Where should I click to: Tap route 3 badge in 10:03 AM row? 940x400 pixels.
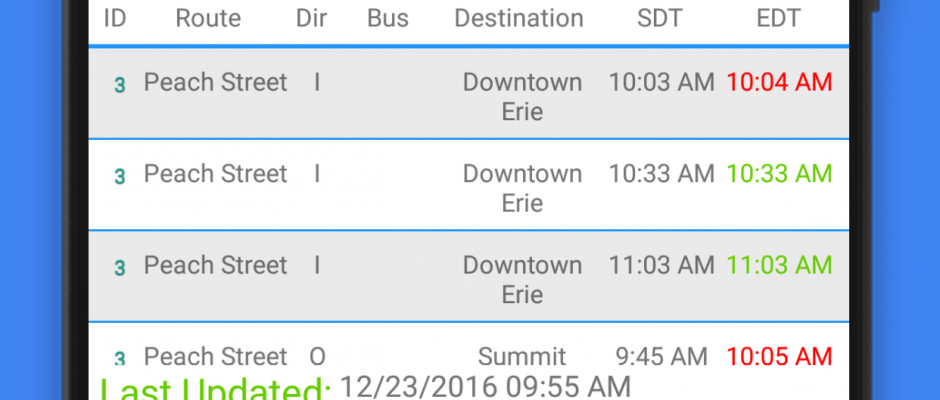119,85
